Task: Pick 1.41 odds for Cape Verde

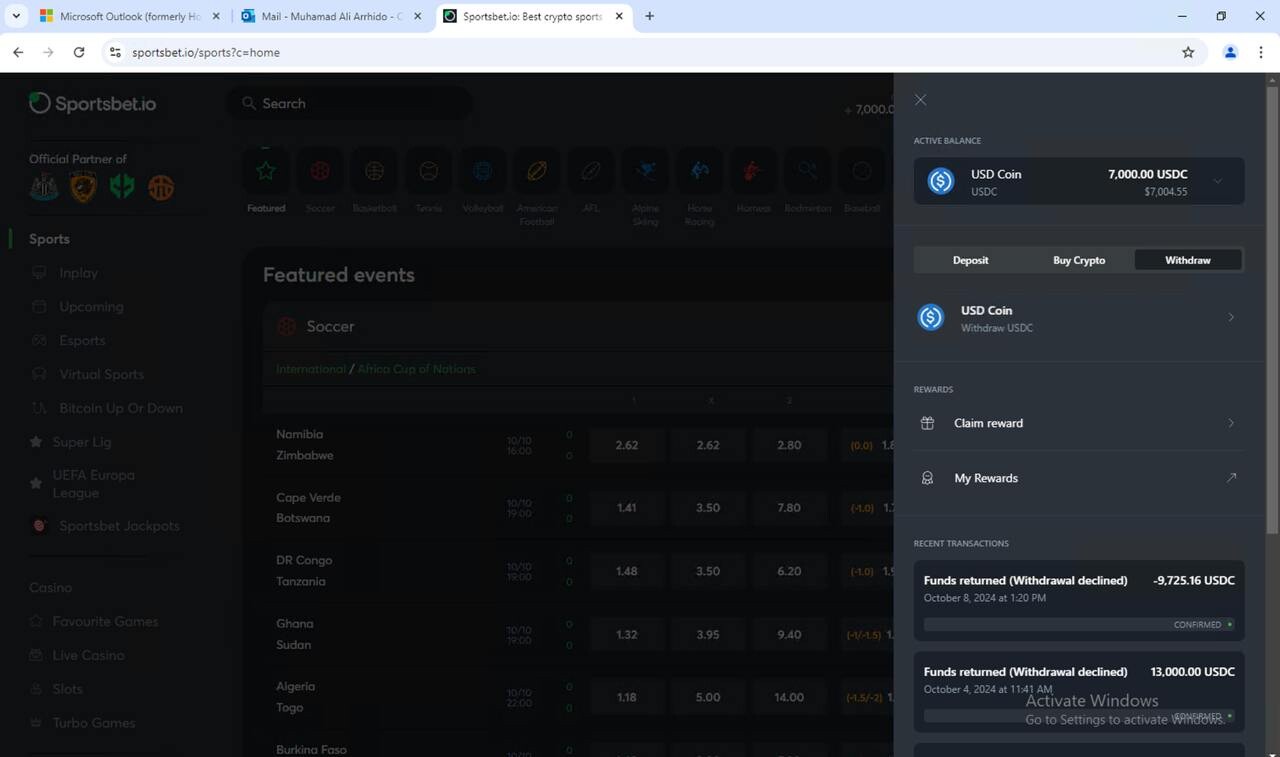Action: tap(627, 508)
